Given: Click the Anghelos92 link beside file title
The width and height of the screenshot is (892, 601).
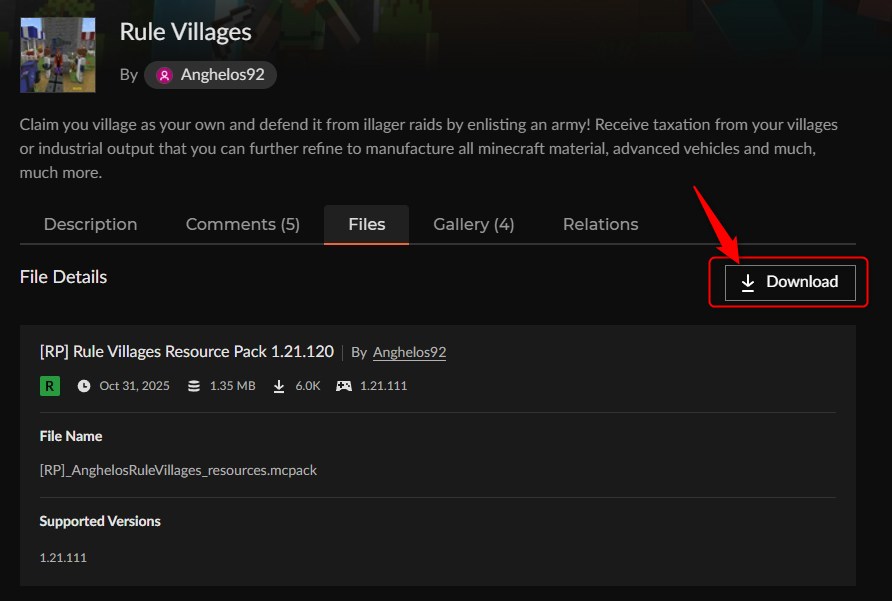Looking at the screenshot, I should point(409,352).
